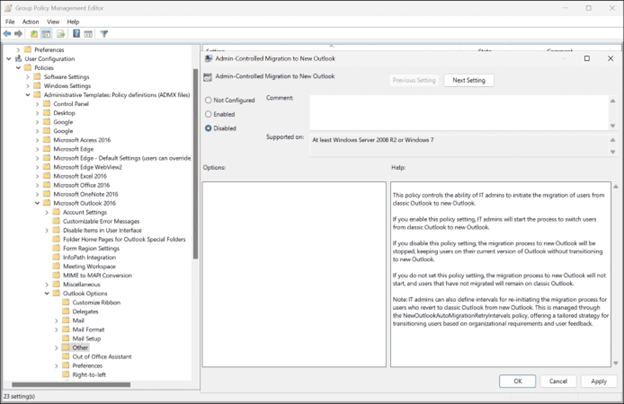This screenshot has height=404, width=624.
Task: Click the Export List toolbar icon
Action: [61, 34]
